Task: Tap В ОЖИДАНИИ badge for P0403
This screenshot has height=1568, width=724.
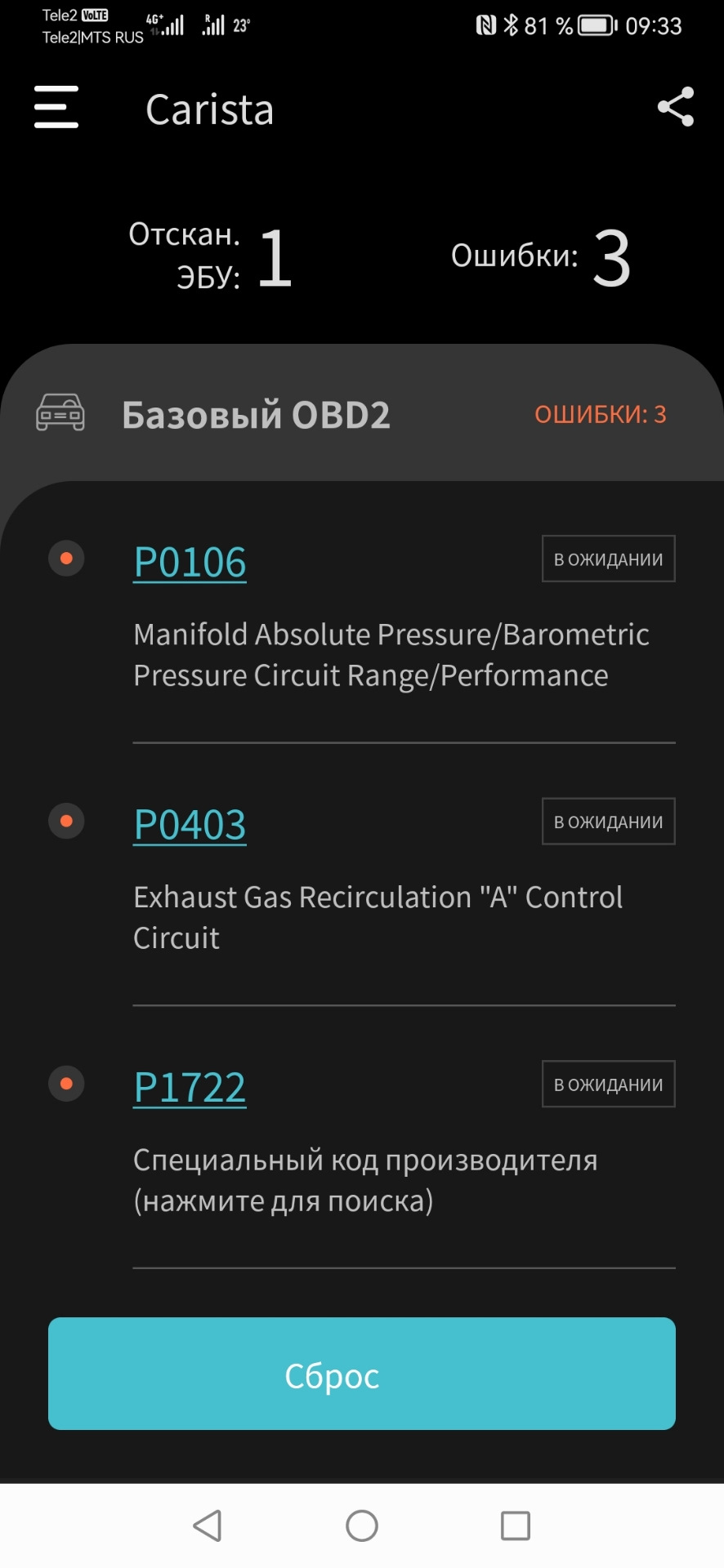Action: pyautogui.click(x=608, y=822)
